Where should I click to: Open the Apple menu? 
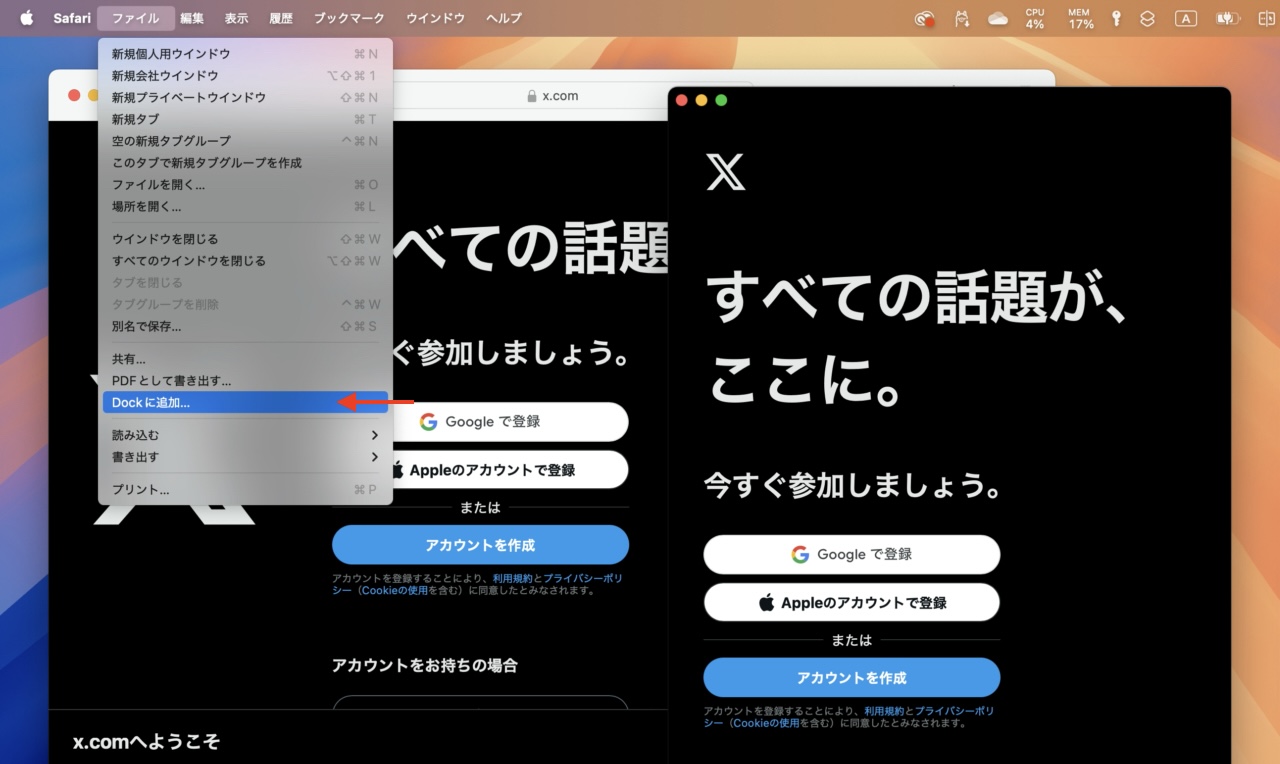pos(26,18)
